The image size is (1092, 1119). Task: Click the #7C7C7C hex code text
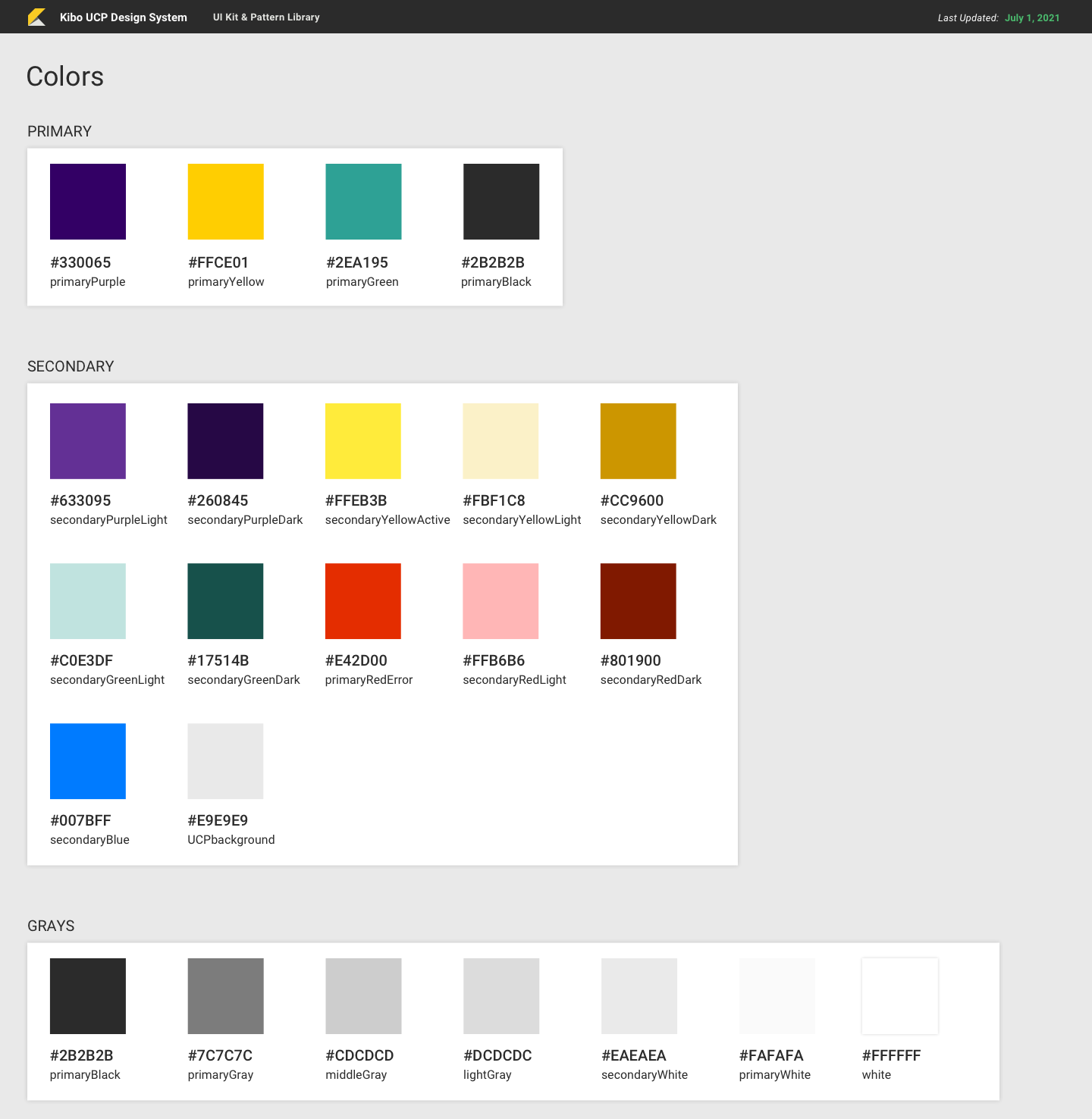coord(220,1055)
